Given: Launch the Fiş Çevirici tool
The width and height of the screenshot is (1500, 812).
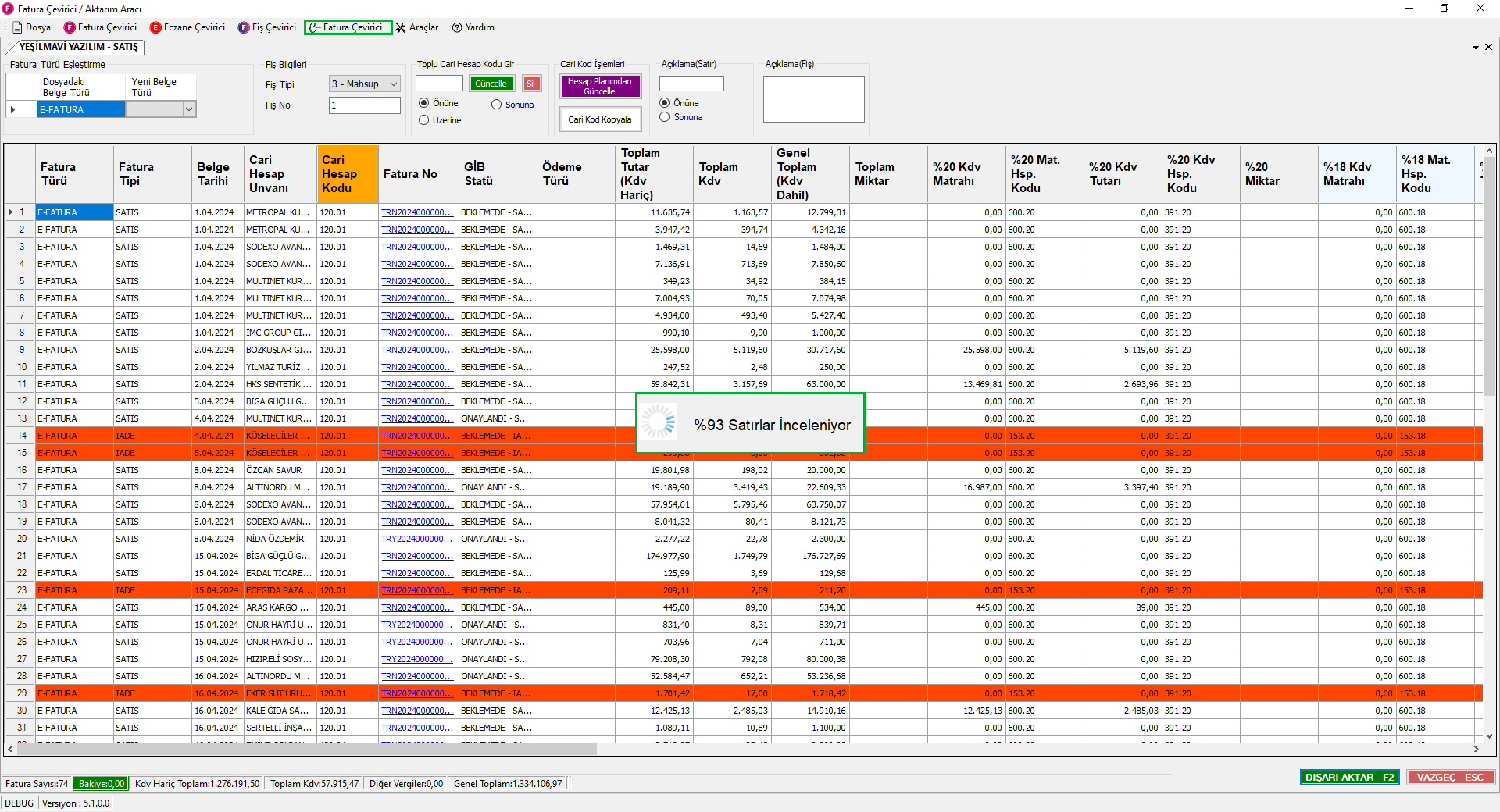Looking at the screenshot, I should click(x=244, y=27).
